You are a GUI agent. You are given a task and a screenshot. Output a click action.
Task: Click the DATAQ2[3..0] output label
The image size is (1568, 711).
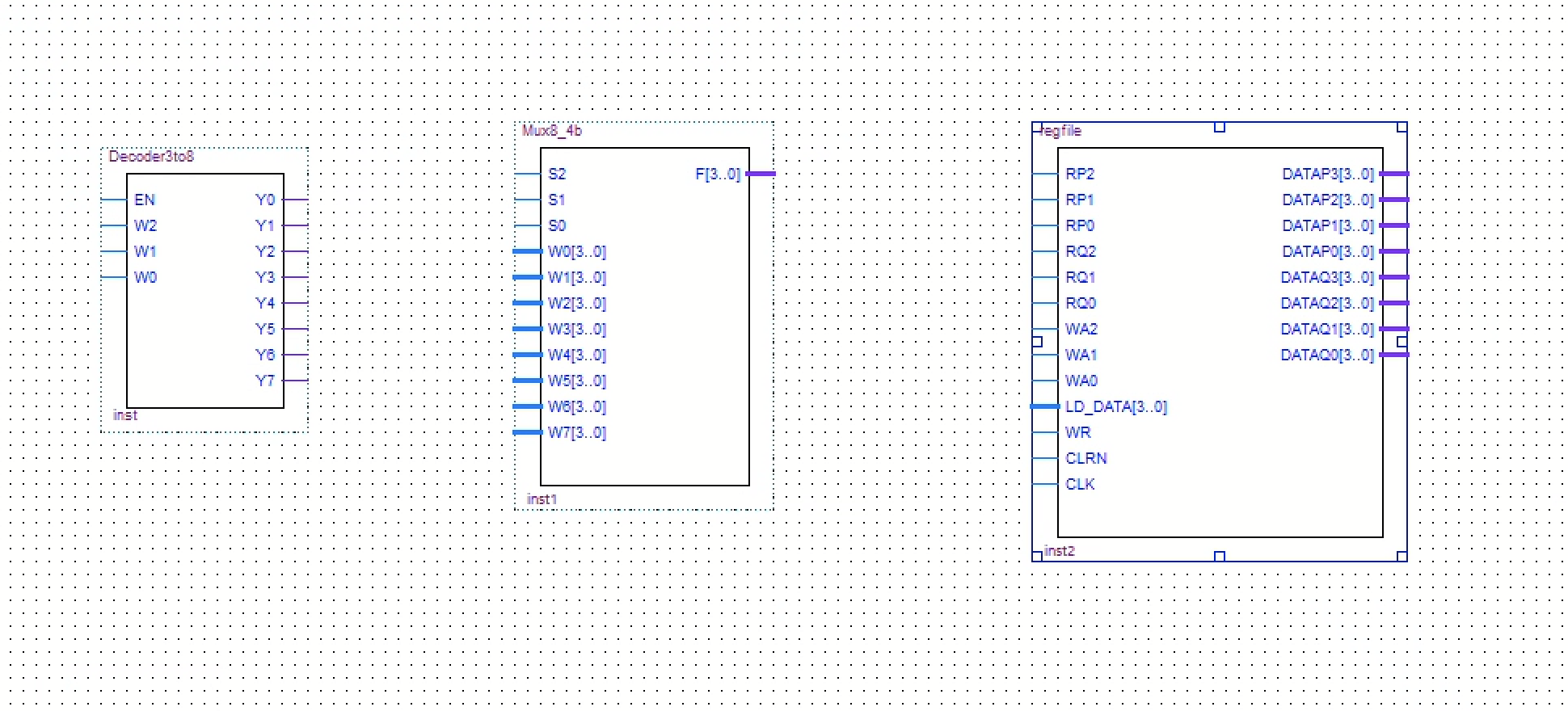click(1327, 303)
